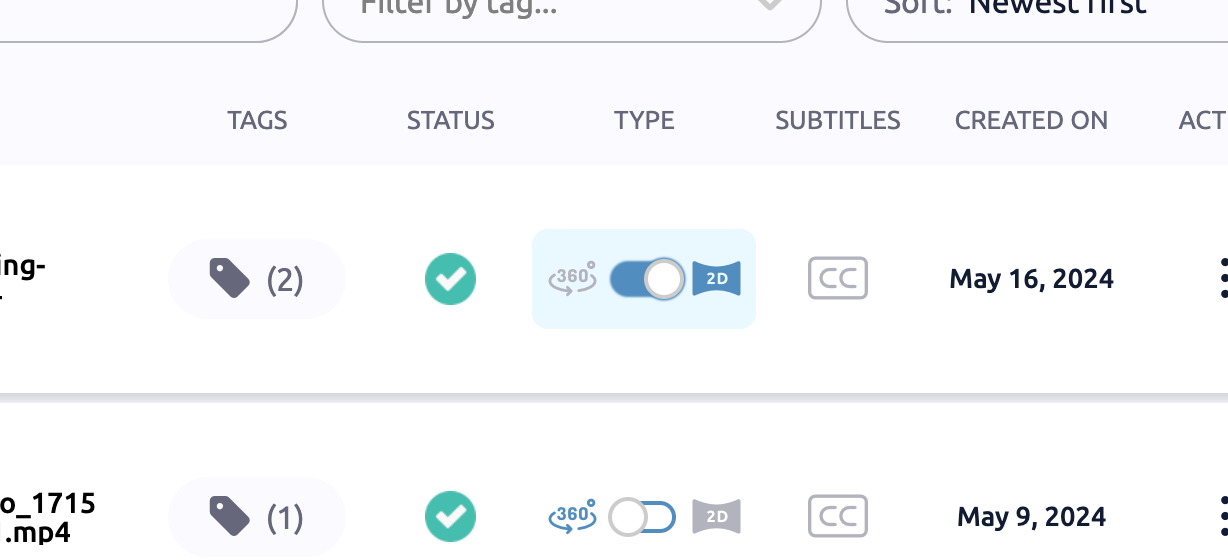Select 360 icon in May 9 row
Screen dimensions: 1228x560
pyautogui.click(x=573, y=517)
